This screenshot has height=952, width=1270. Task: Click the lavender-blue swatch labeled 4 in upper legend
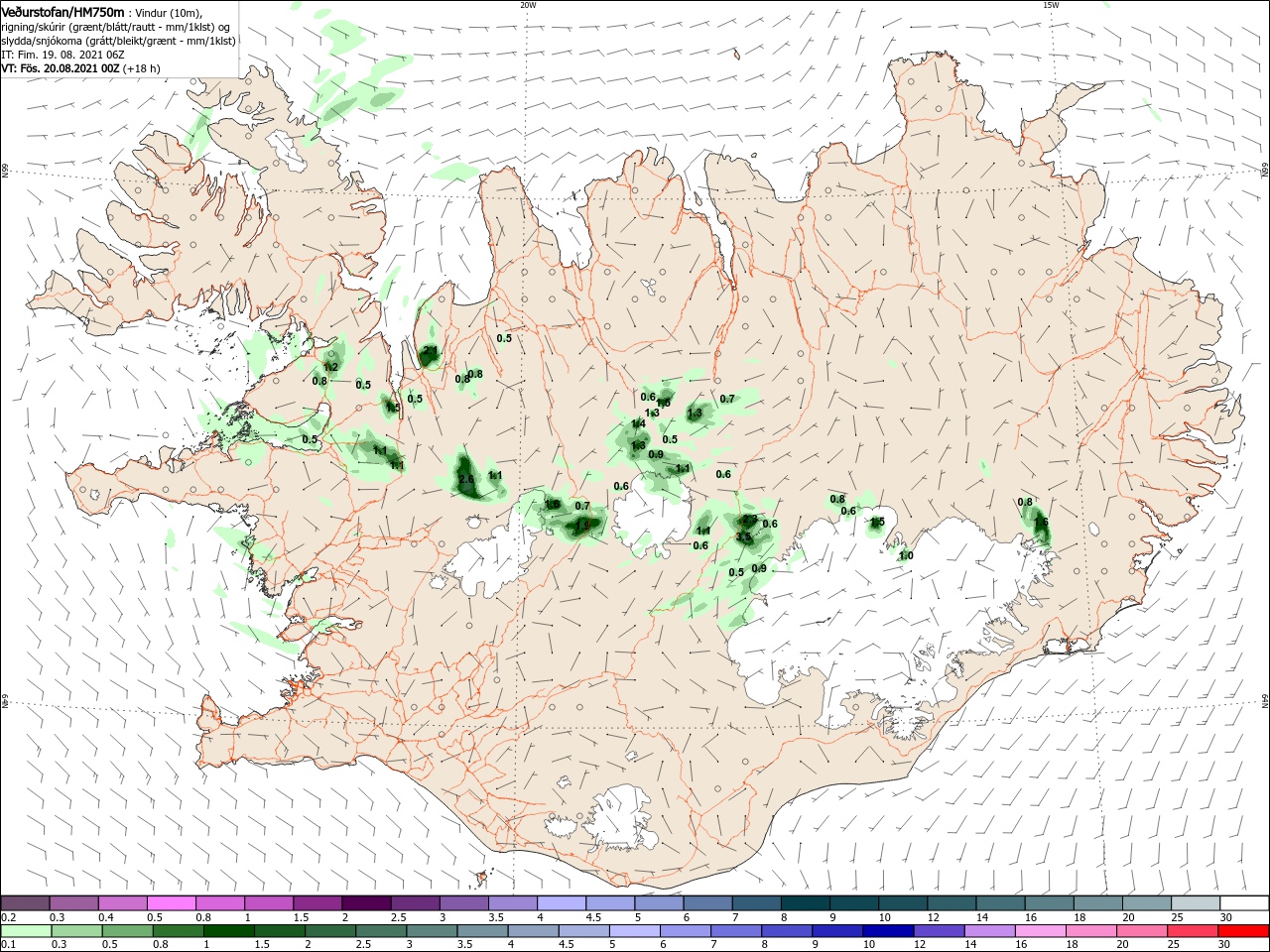click(x=562, y=903)
